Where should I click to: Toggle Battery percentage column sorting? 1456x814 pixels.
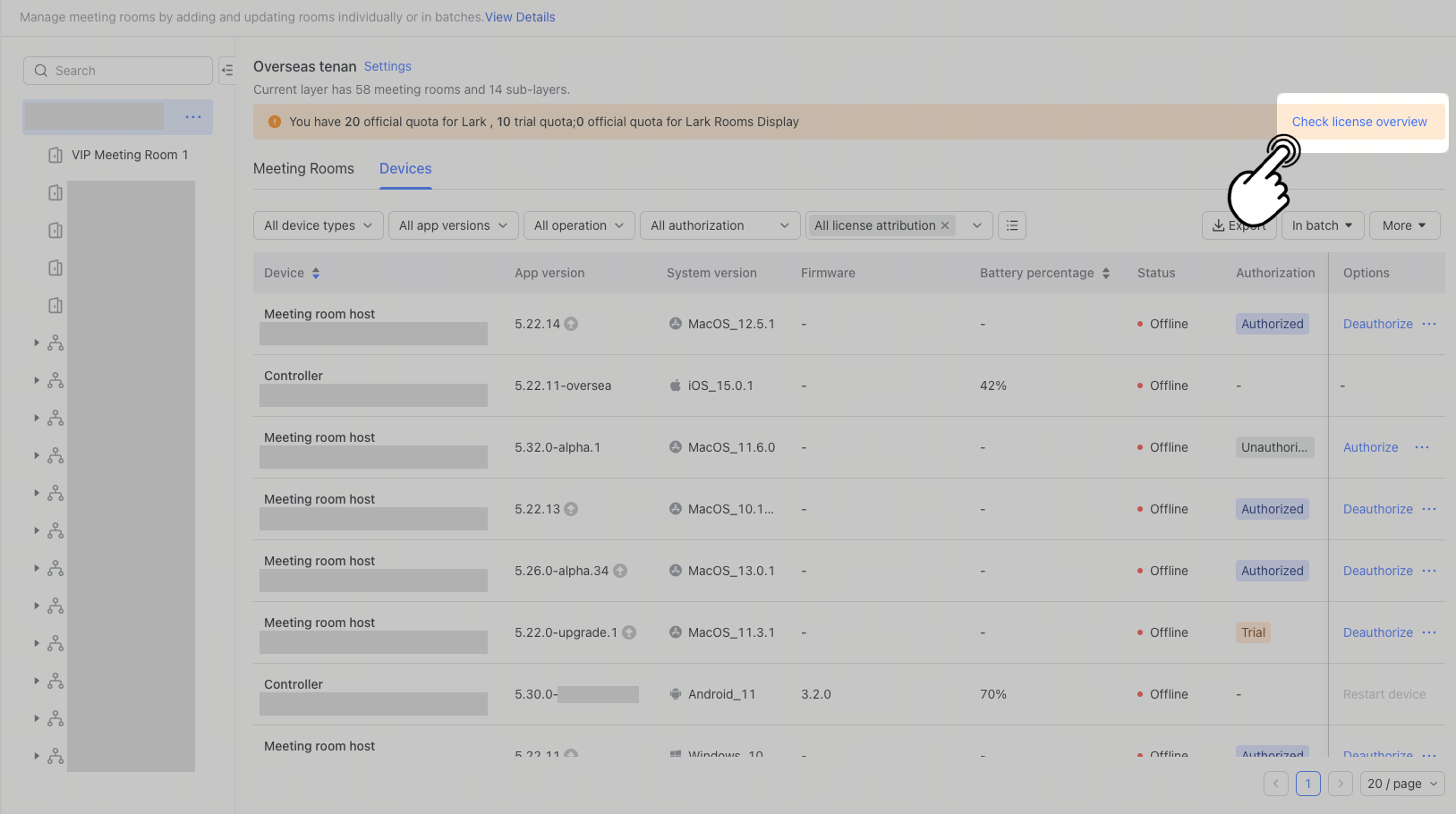(1106, 273)
